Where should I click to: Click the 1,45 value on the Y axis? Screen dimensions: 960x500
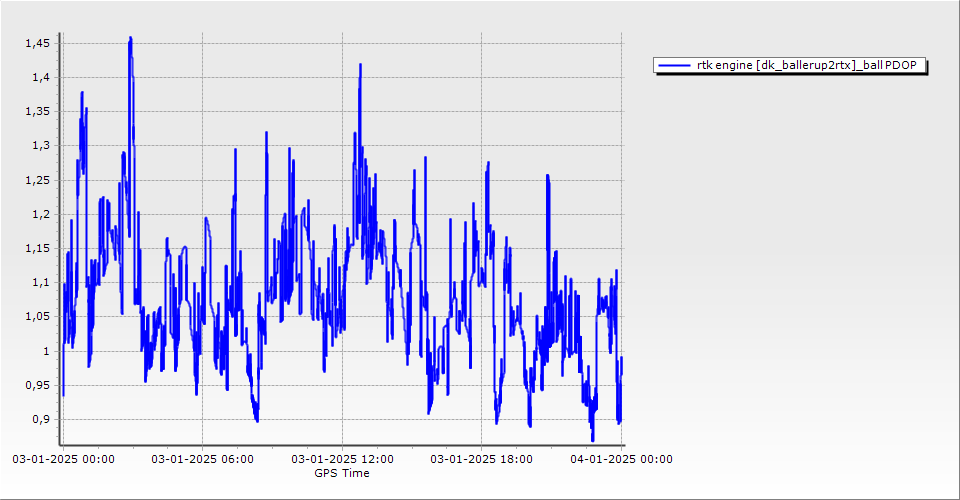coord(38,43)
